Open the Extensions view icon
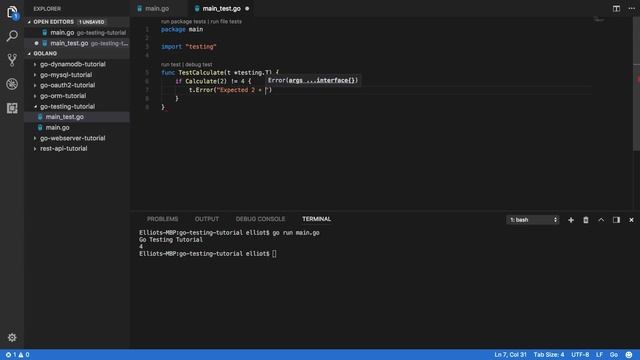 click(x=12, y=108)
